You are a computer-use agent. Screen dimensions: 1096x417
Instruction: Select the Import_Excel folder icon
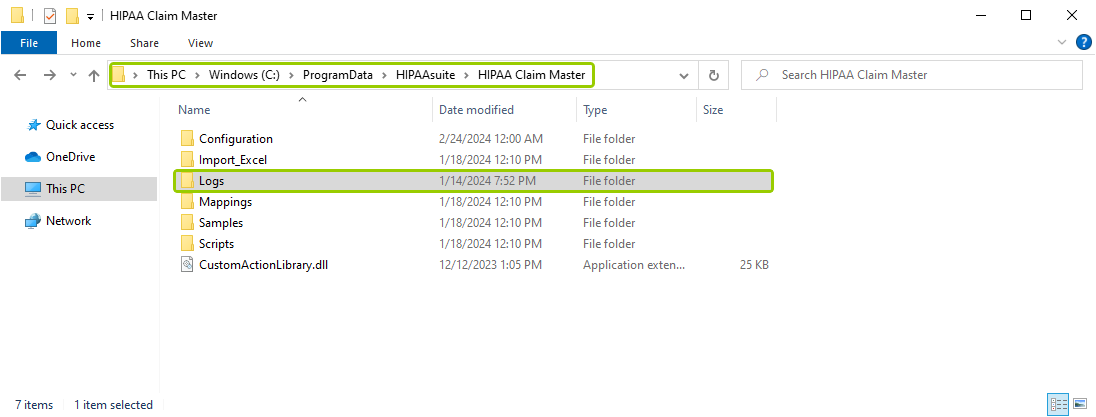click(x=187, y=159)
